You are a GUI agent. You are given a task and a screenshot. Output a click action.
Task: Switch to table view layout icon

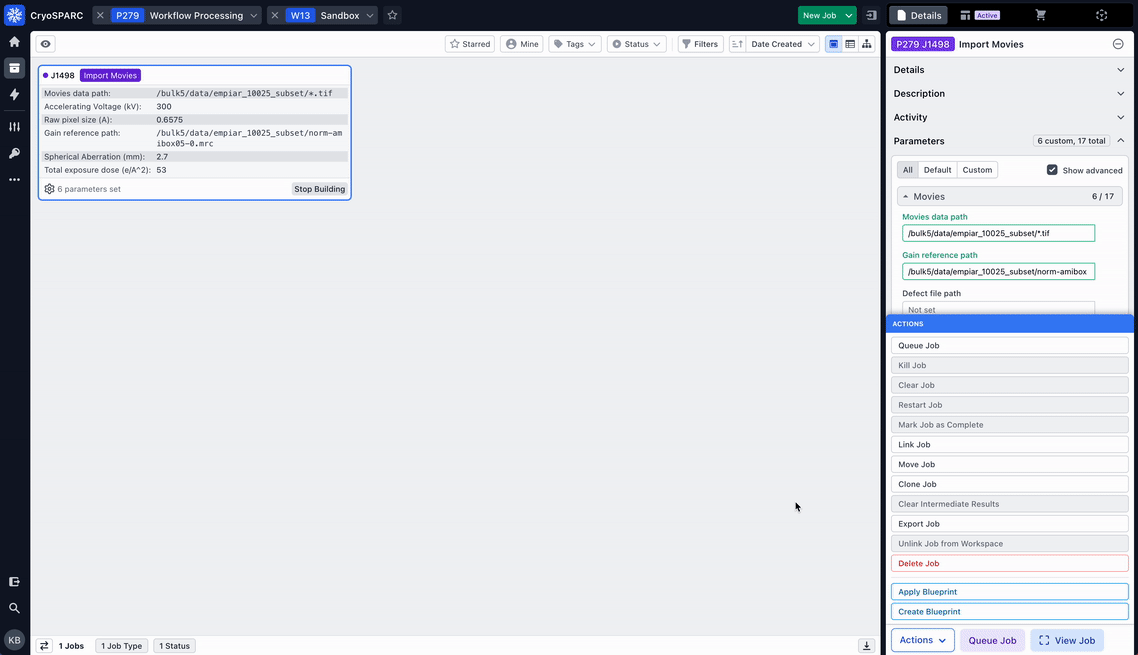click(x=850, y=44)
